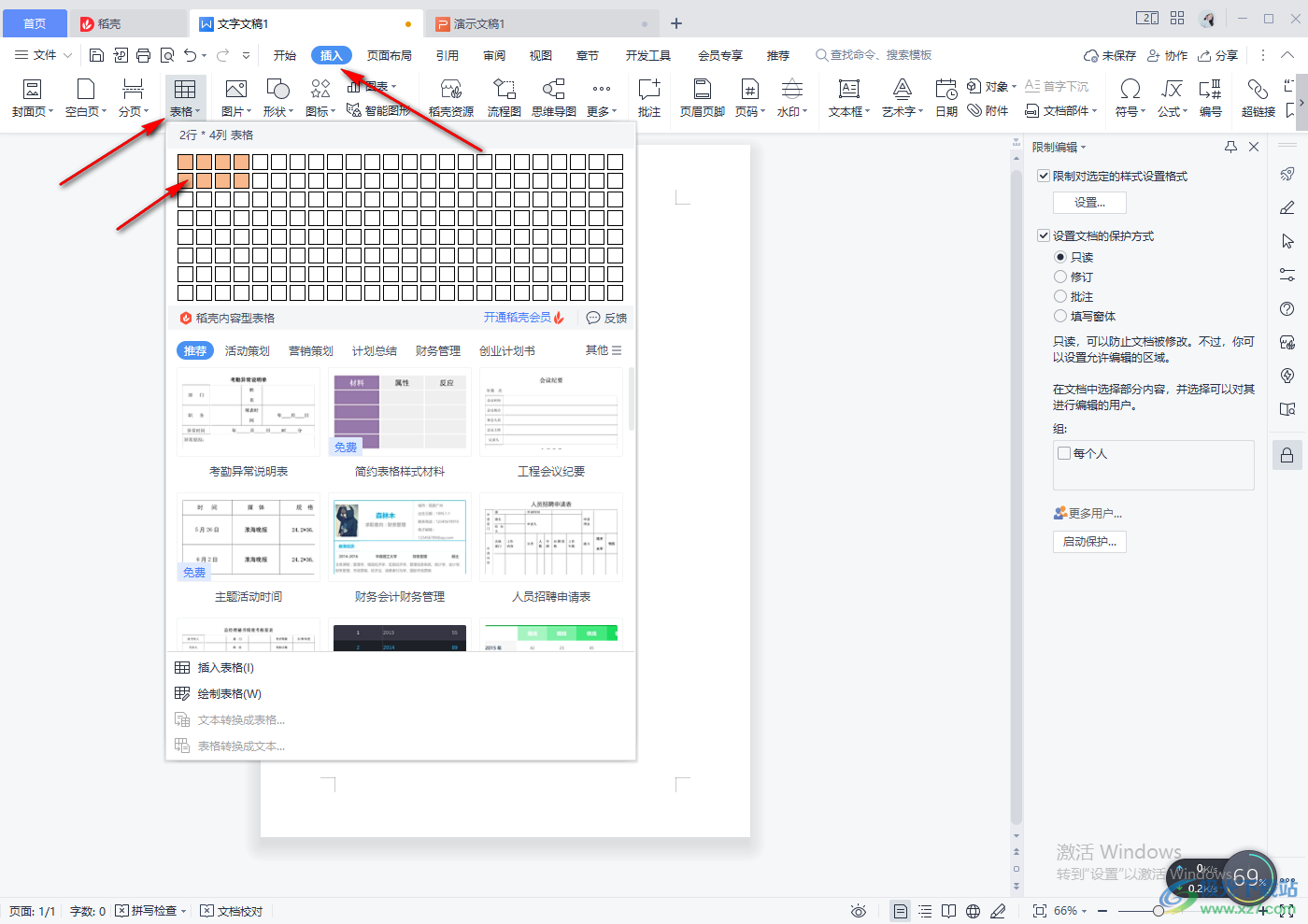Toggle 文档校对 in the status bar
The width and height of the screenshot is (1308, 924).
click(232, 911)
